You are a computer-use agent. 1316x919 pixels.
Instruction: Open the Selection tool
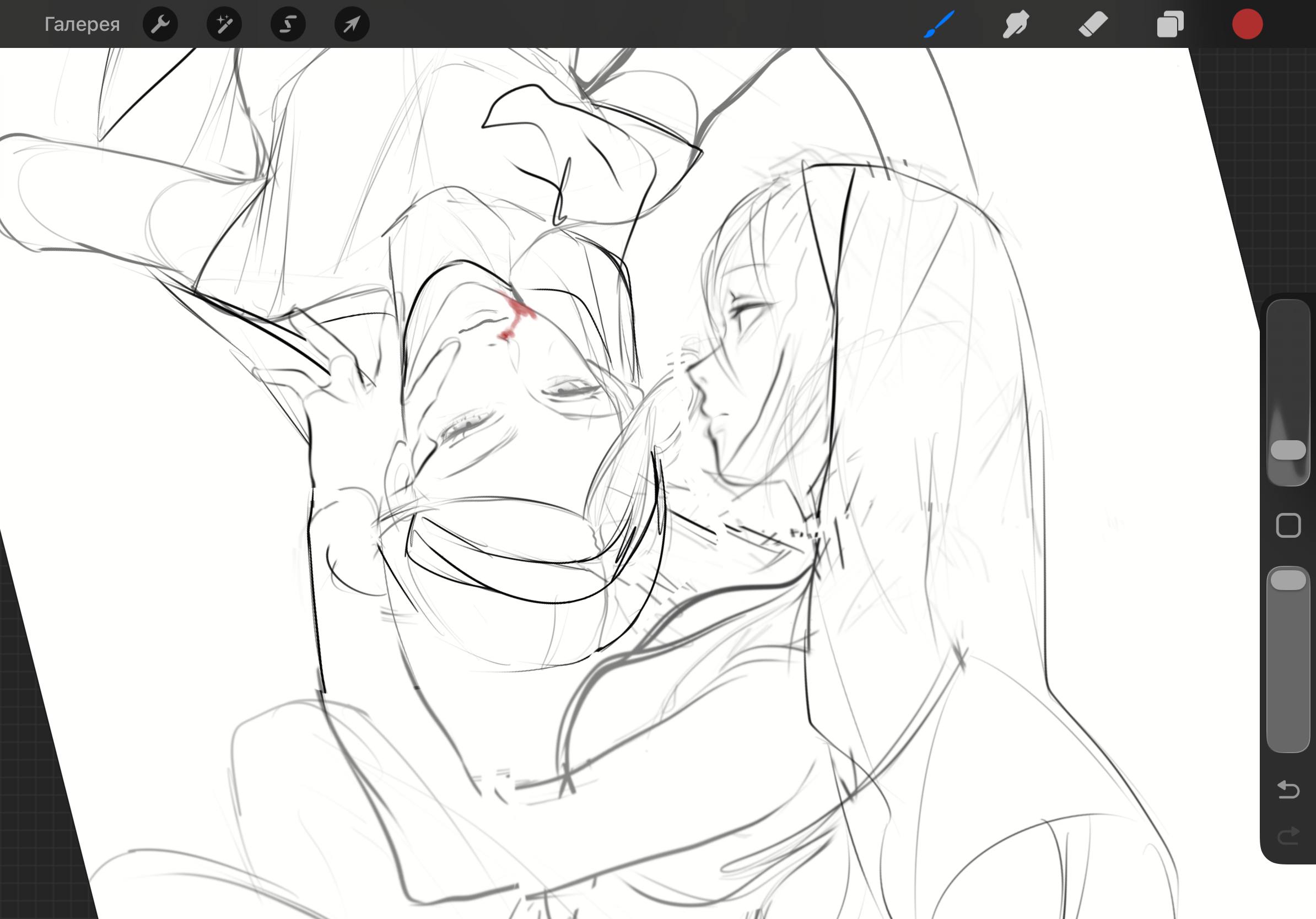coord(288,24)
